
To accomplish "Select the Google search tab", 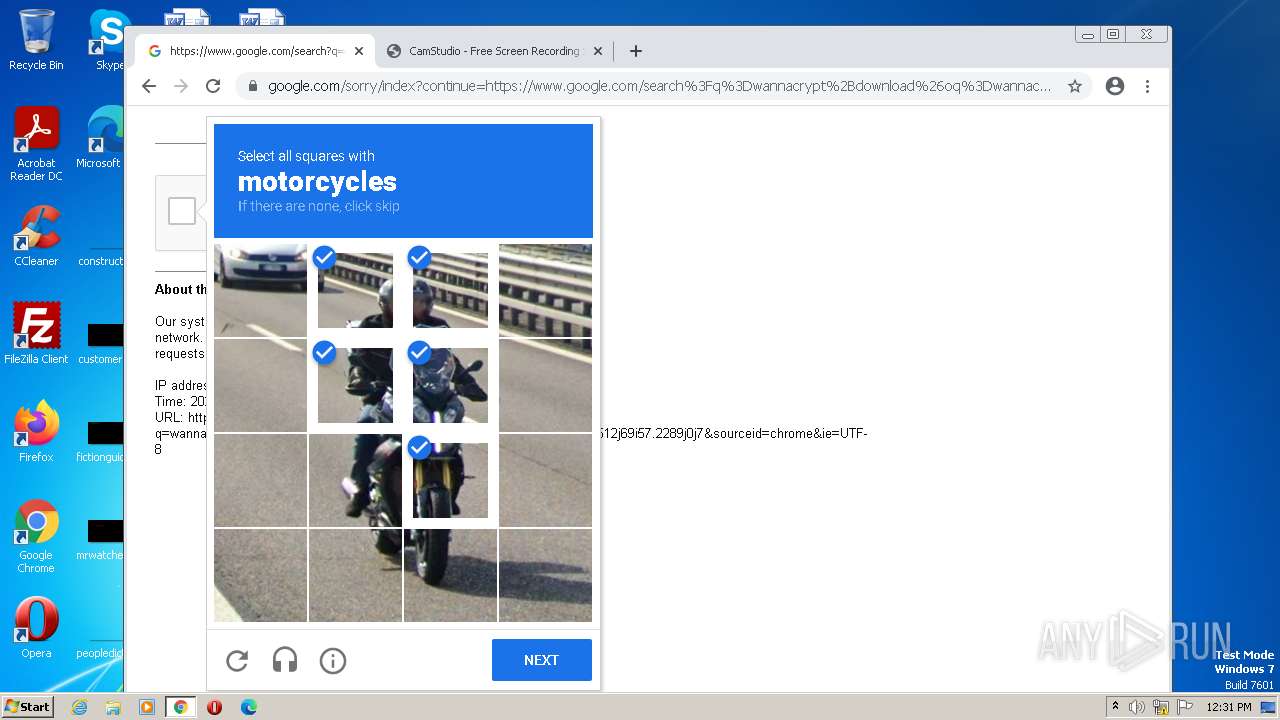I will point(255,51).
